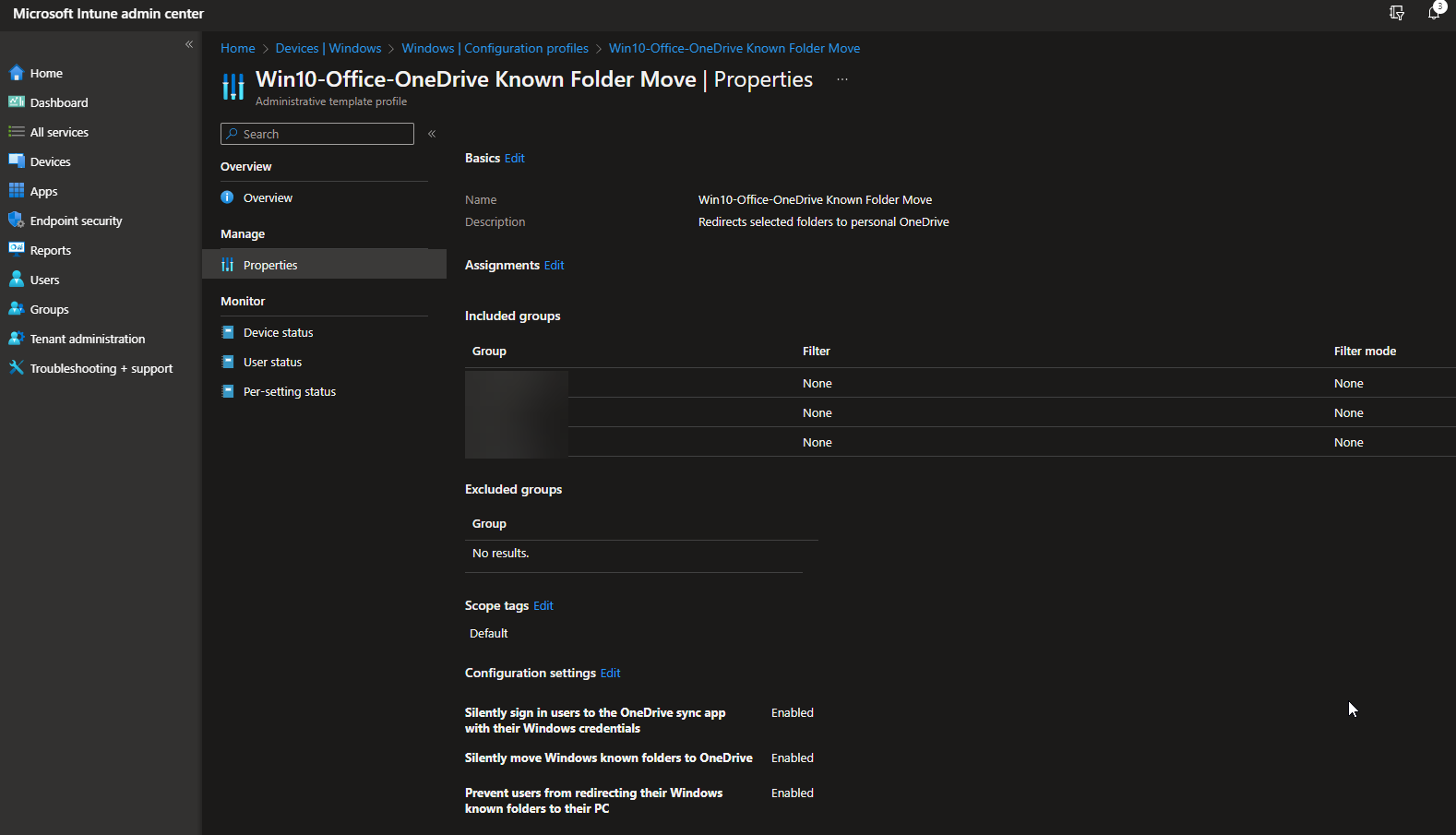Click the Device status icon
Image resolution: width=1456 pixels, height=835 pixels.
pos(227,332)
